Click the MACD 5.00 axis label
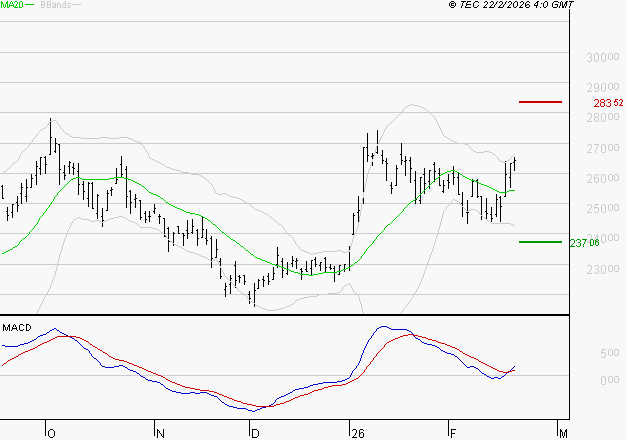The height and width of the screenshot is (440, 627). (x=610, y=353)
